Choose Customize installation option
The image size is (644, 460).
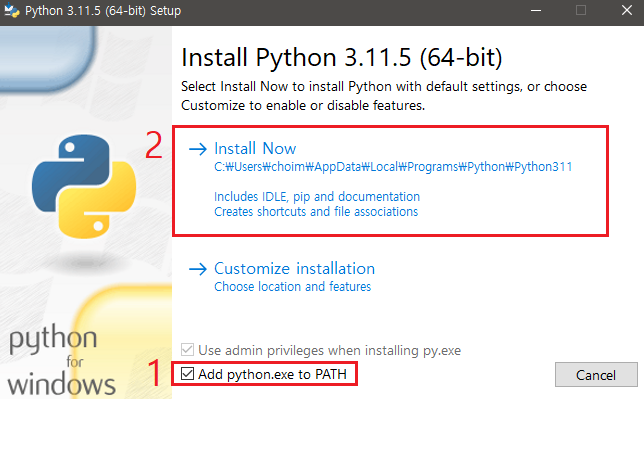pos(294,268)
